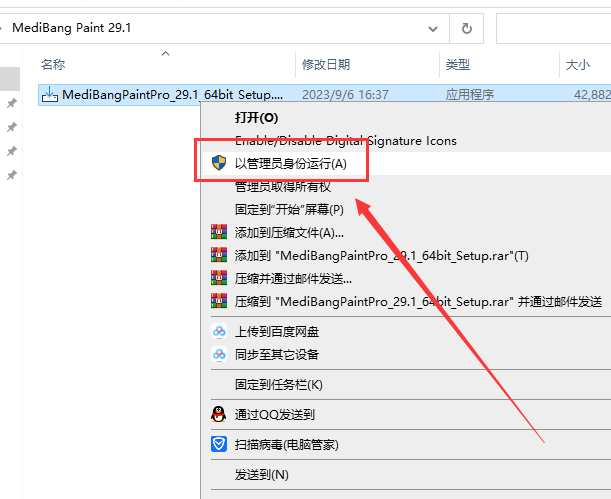Click WinRAR icon beside 压缩到 Setup.rar
611x499 pixels.
[x=219, y=300]
